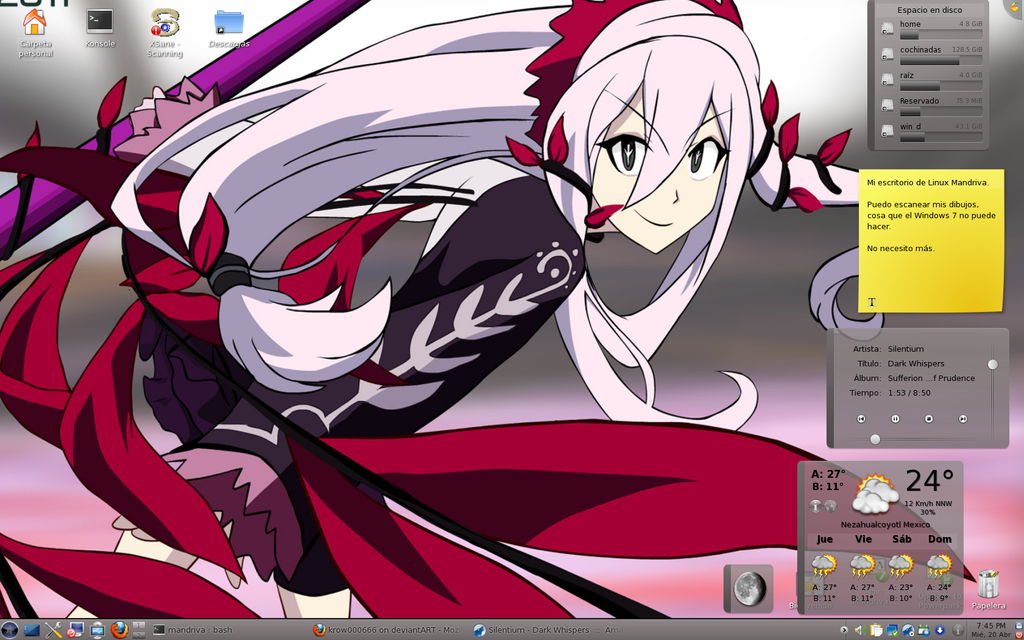This screenshot has width=1024, height=640.
Task: Click the moon phase widget
Action: pyautogui.click(x=749, y=588)
